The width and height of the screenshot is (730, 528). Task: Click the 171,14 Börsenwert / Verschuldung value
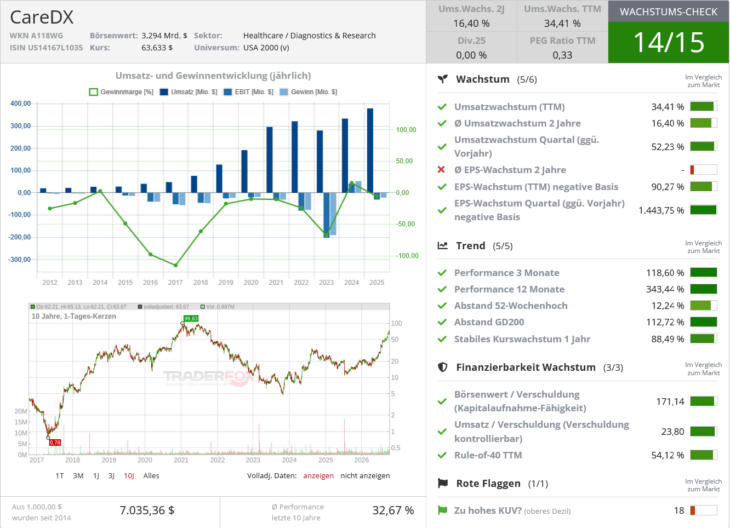click(670, 401)
